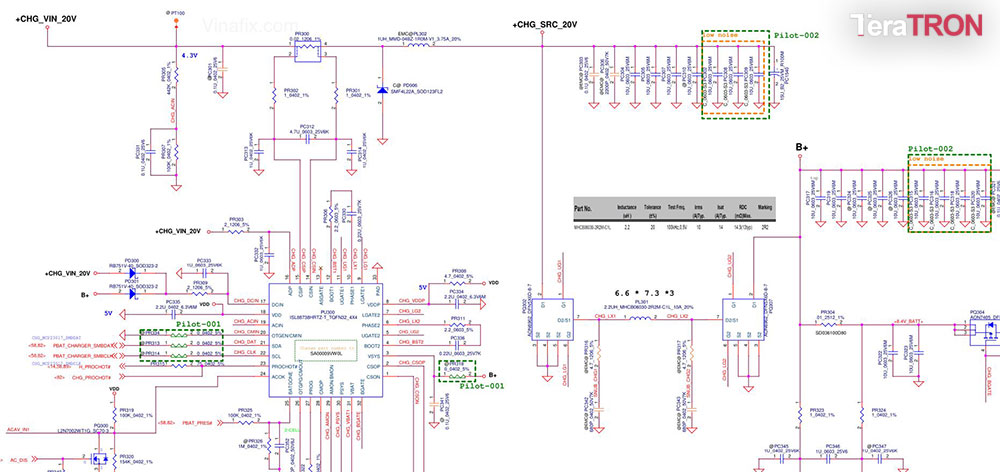Click the PC312 capacitor label
The width and height of the screenshot is (1000, 472).
pyautogui.click(x=306, y=126)
